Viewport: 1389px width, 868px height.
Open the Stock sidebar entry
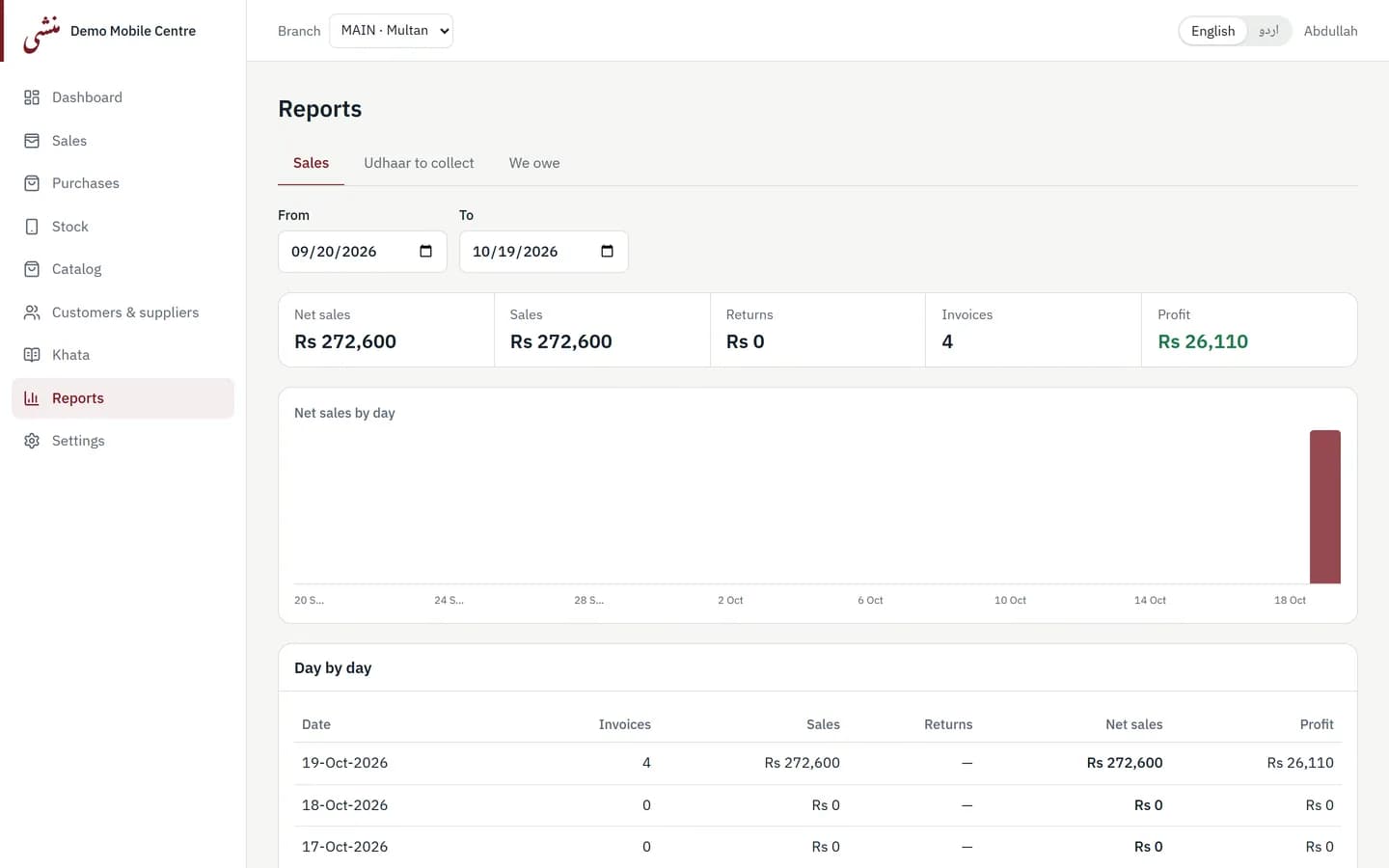pos(123,227)
